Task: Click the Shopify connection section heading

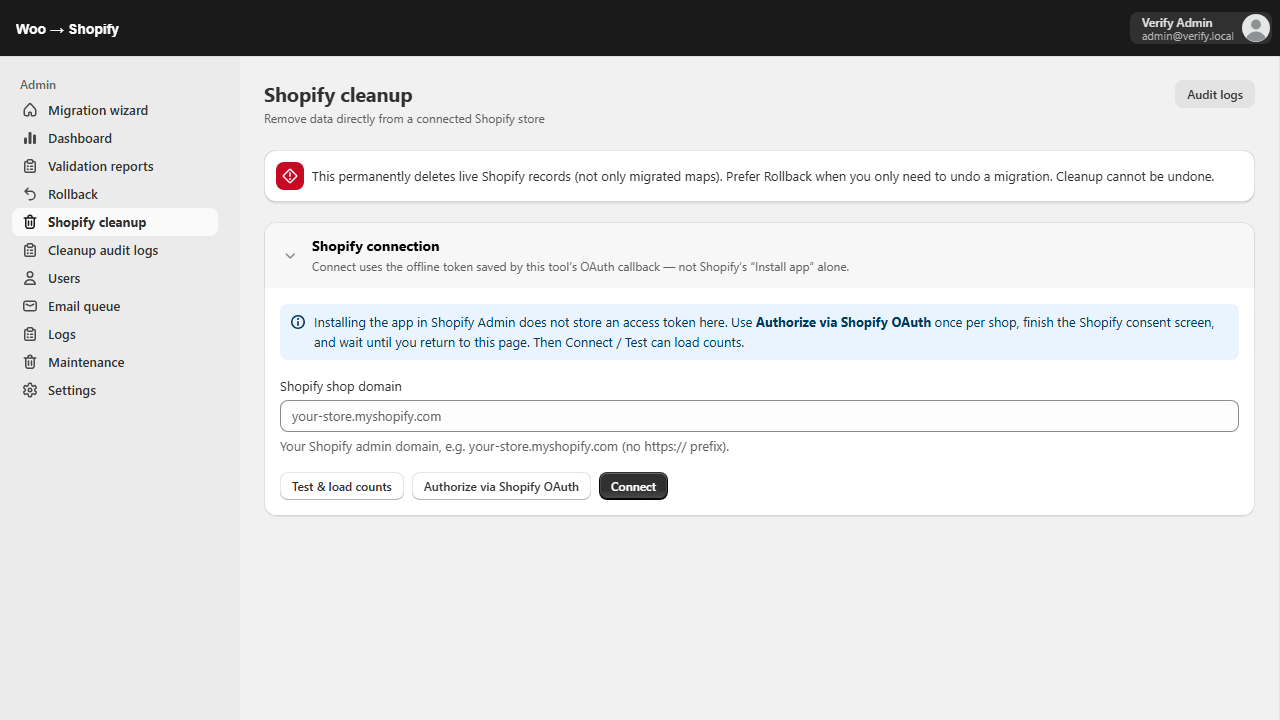Action: click(x=375, y=246)
